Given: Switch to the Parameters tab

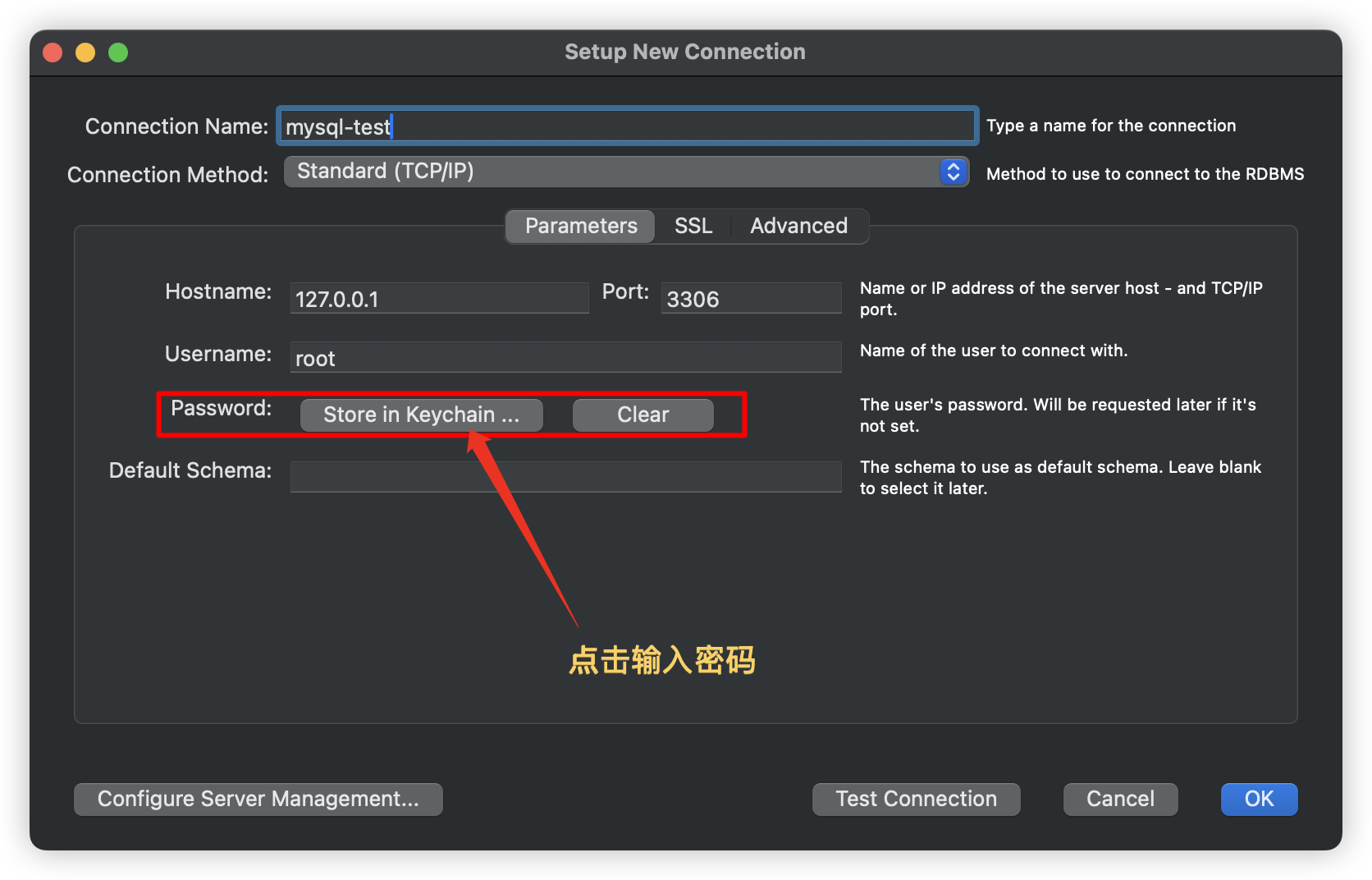Looking at the screenshot, I should (x=581, y=226).
